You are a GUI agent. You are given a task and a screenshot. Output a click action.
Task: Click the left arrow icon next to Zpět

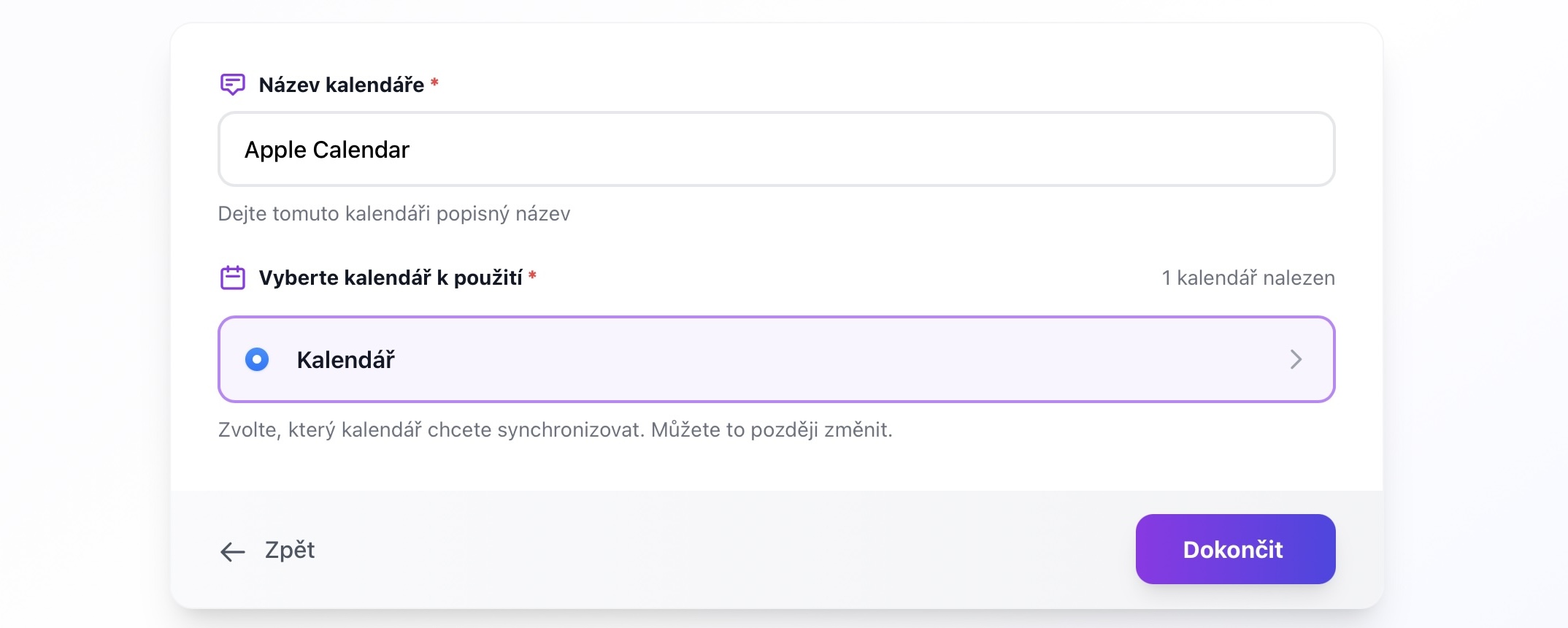(232, 551)
